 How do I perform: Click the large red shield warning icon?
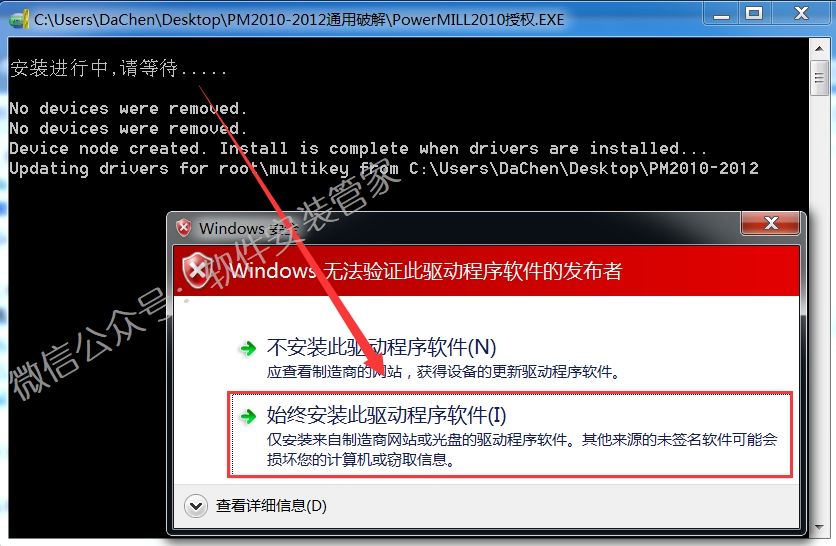tap(197, 271)
